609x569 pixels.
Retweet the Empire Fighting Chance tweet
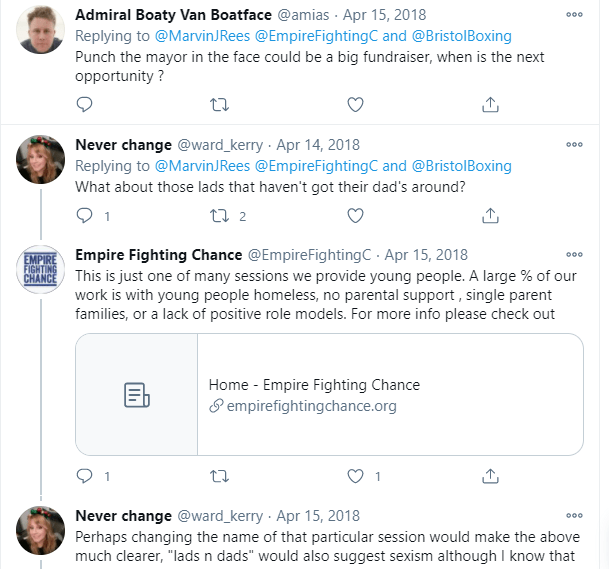coord(220,476)
